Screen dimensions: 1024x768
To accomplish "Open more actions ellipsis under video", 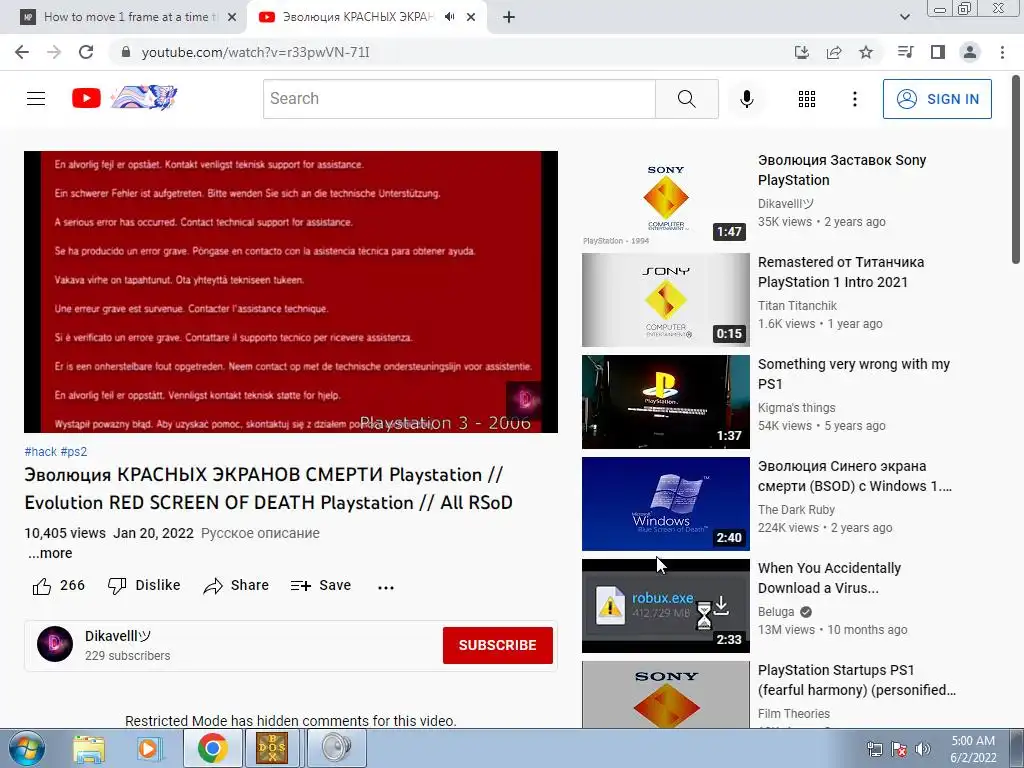I will (x=386, y=587).
